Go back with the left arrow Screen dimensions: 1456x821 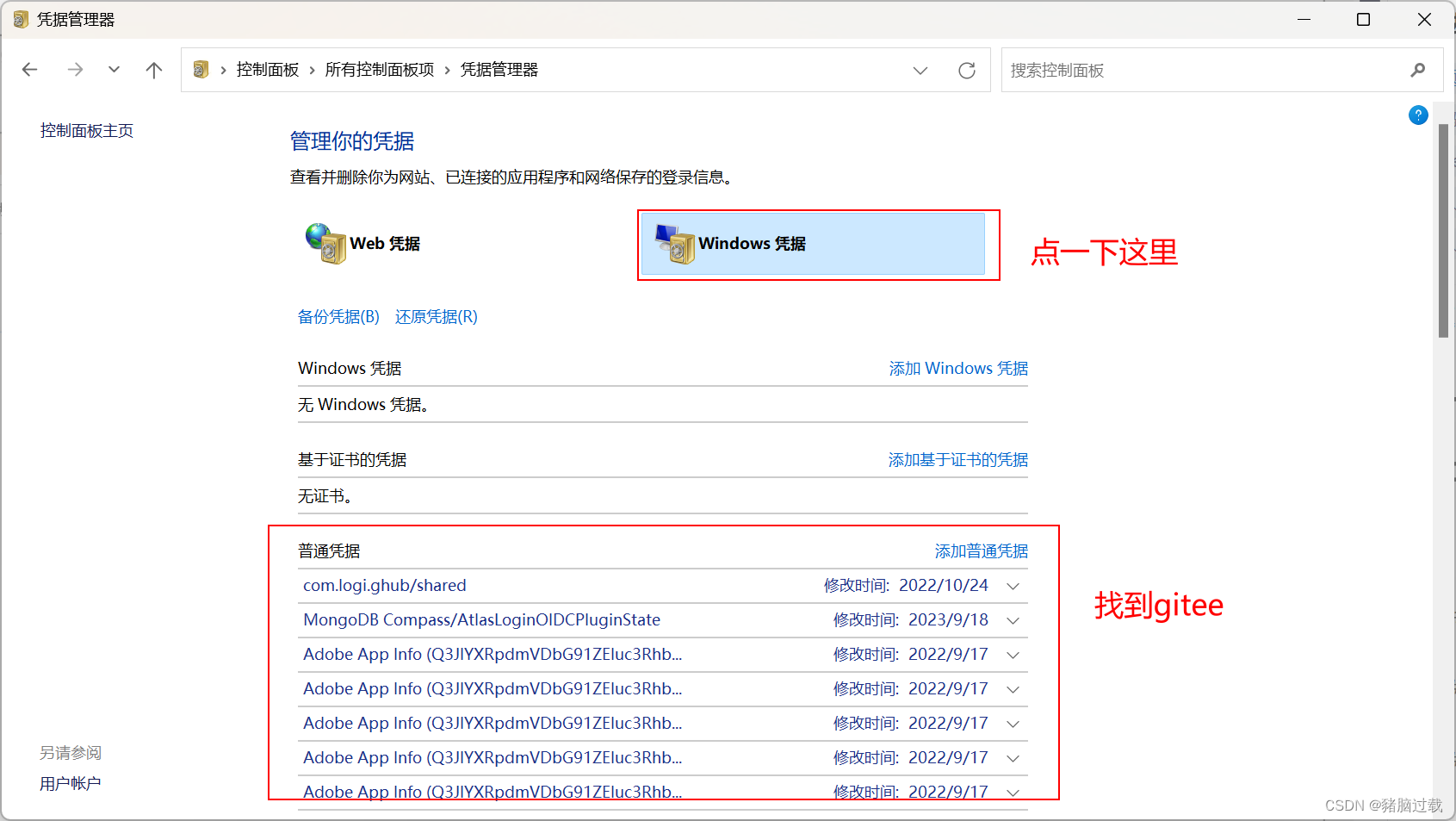click(30, 70)
